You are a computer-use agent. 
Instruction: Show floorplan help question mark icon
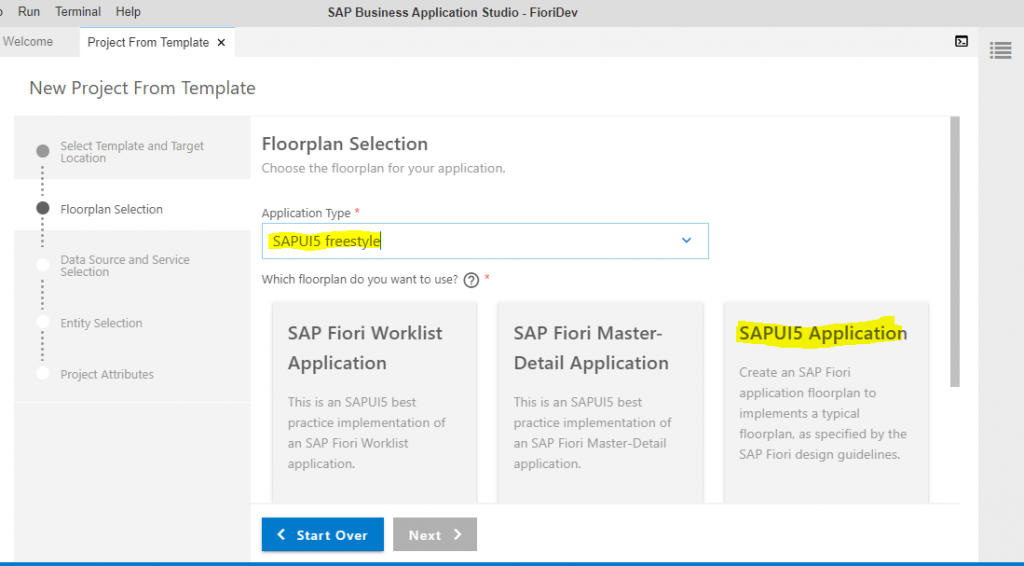[x=471, y=280]
